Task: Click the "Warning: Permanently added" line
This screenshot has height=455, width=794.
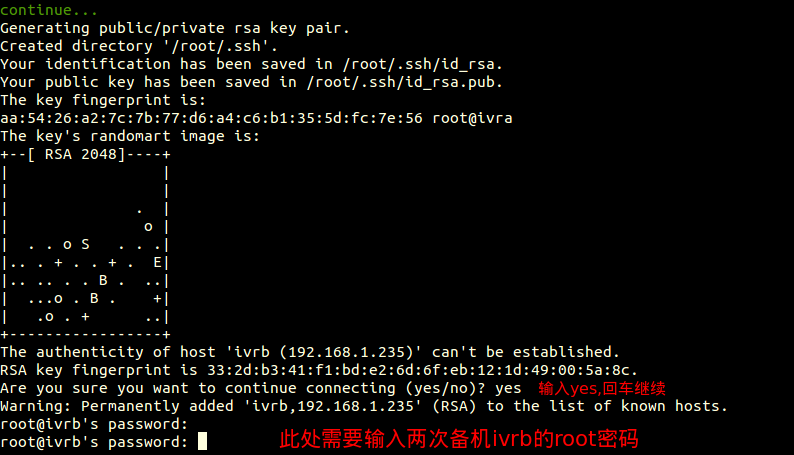Action: (364, 406)
